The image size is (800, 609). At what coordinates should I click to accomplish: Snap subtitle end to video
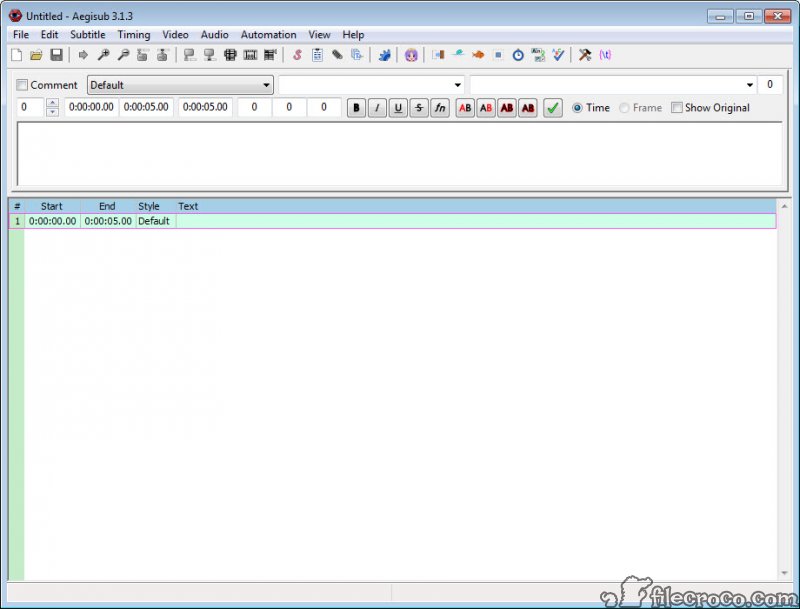point(210,55)
